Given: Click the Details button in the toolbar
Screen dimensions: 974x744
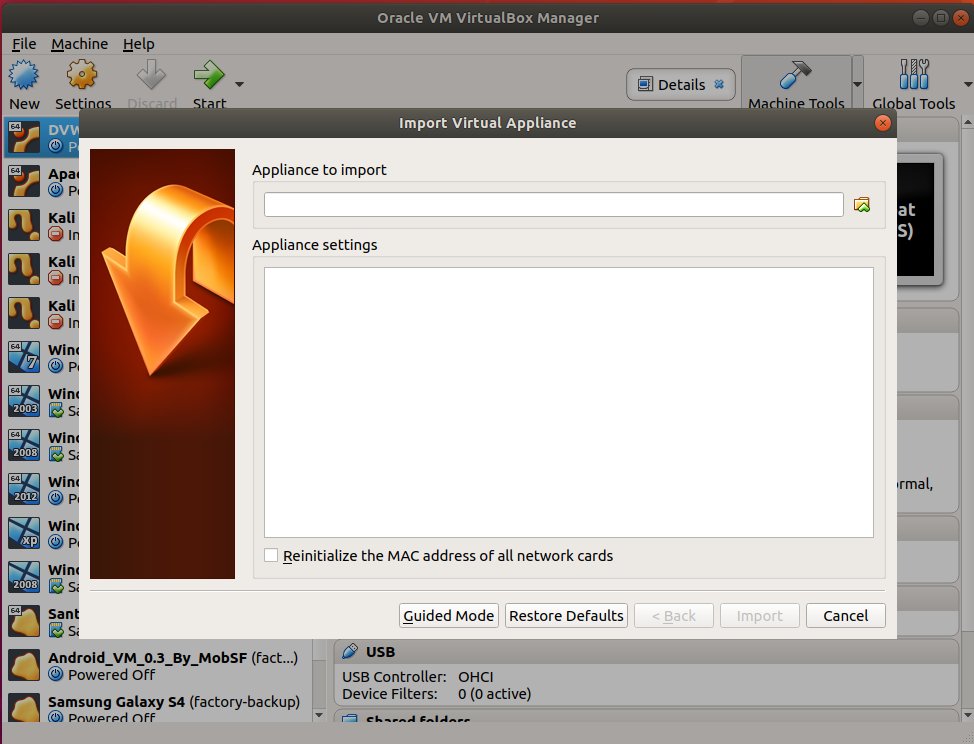Looking at the screenshot, I should (x=681, y=84).
